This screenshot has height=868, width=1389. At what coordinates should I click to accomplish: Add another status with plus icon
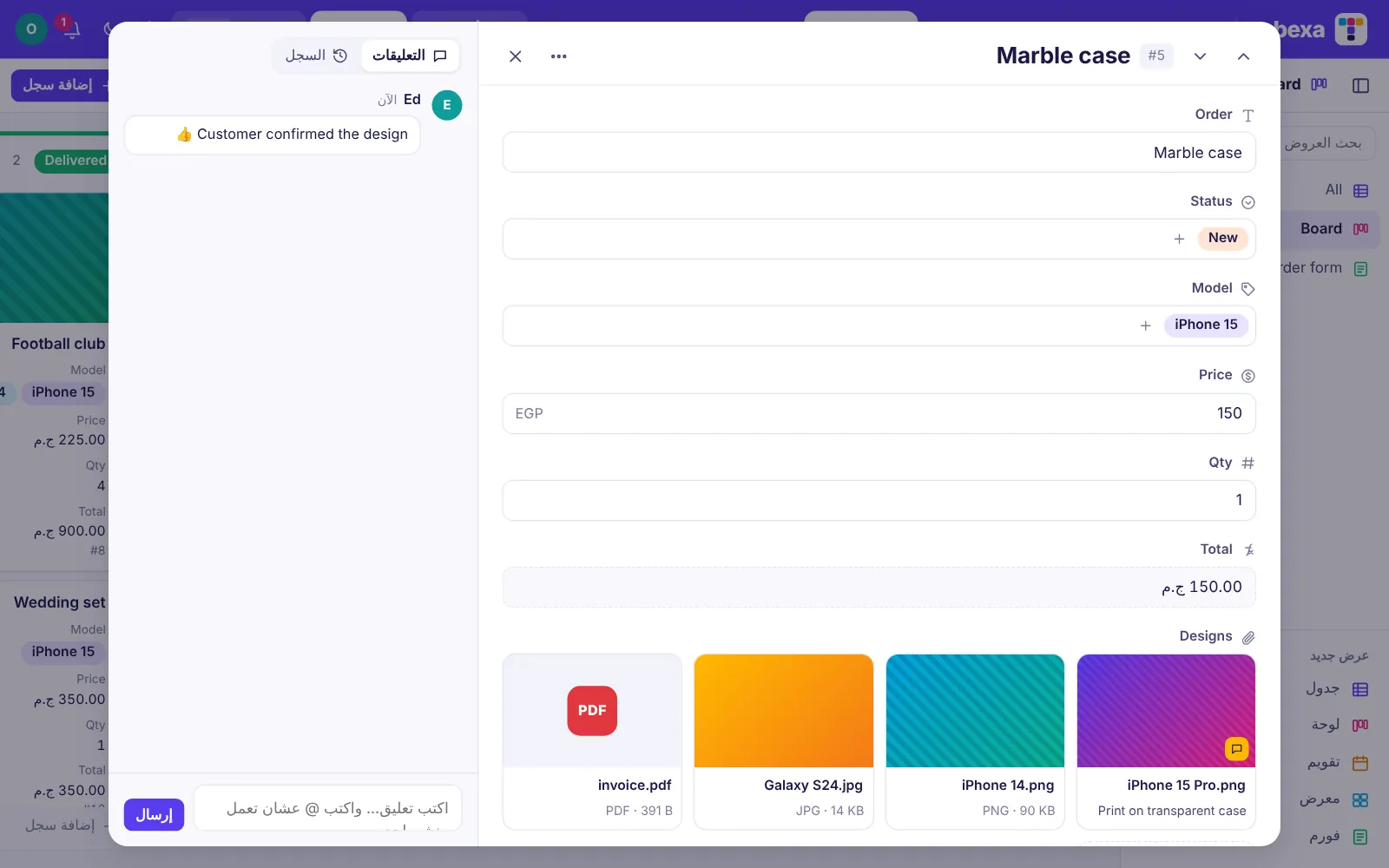pos(1179,239)
